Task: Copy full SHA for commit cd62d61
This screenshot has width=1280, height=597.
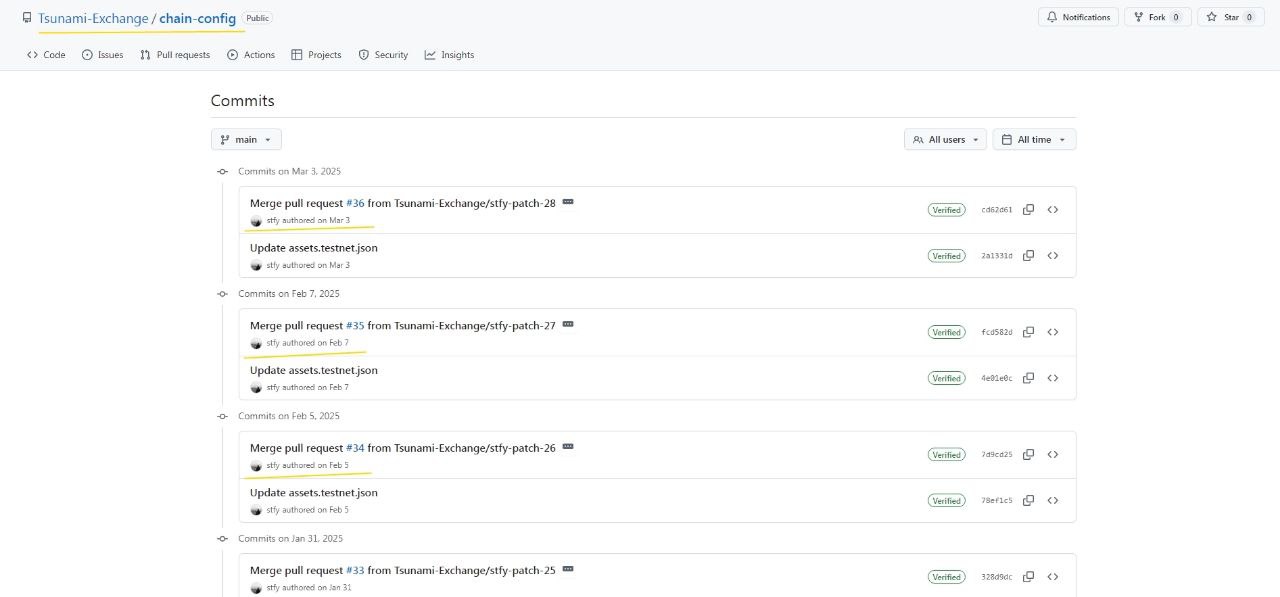Action: [1028, 210]
